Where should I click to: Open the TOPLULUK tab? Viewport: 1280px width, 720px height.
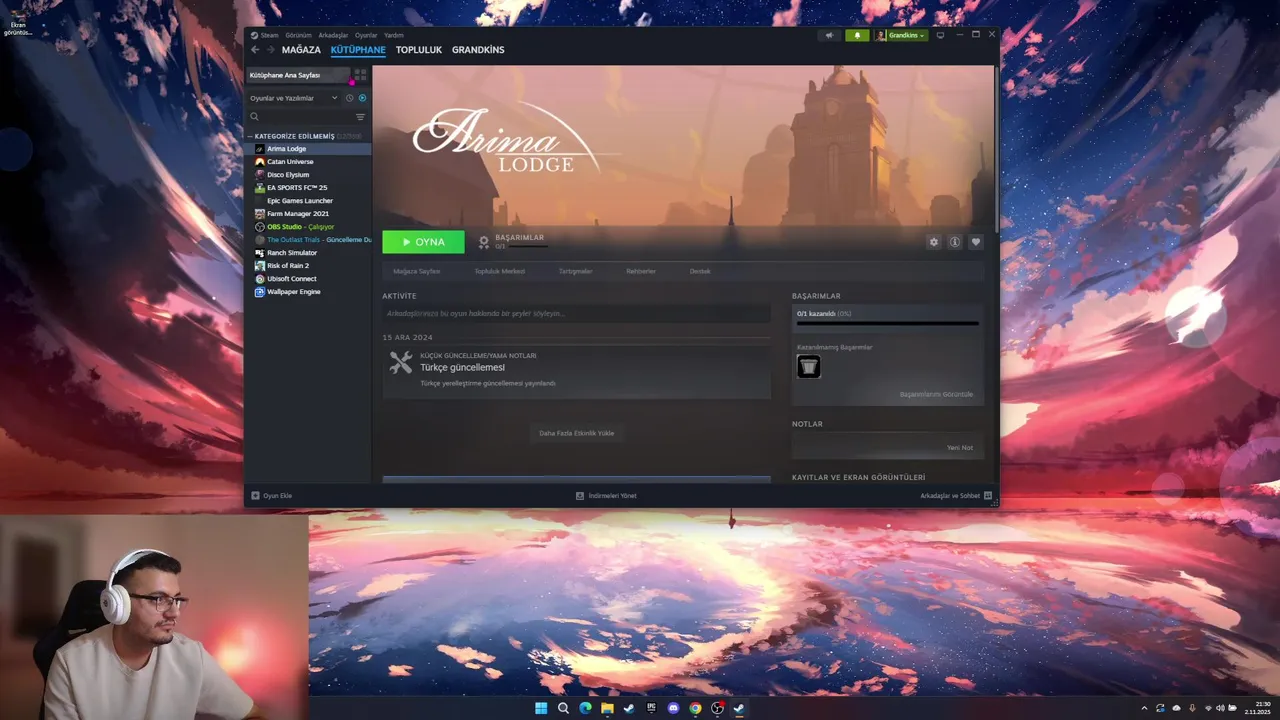[418, 50]
